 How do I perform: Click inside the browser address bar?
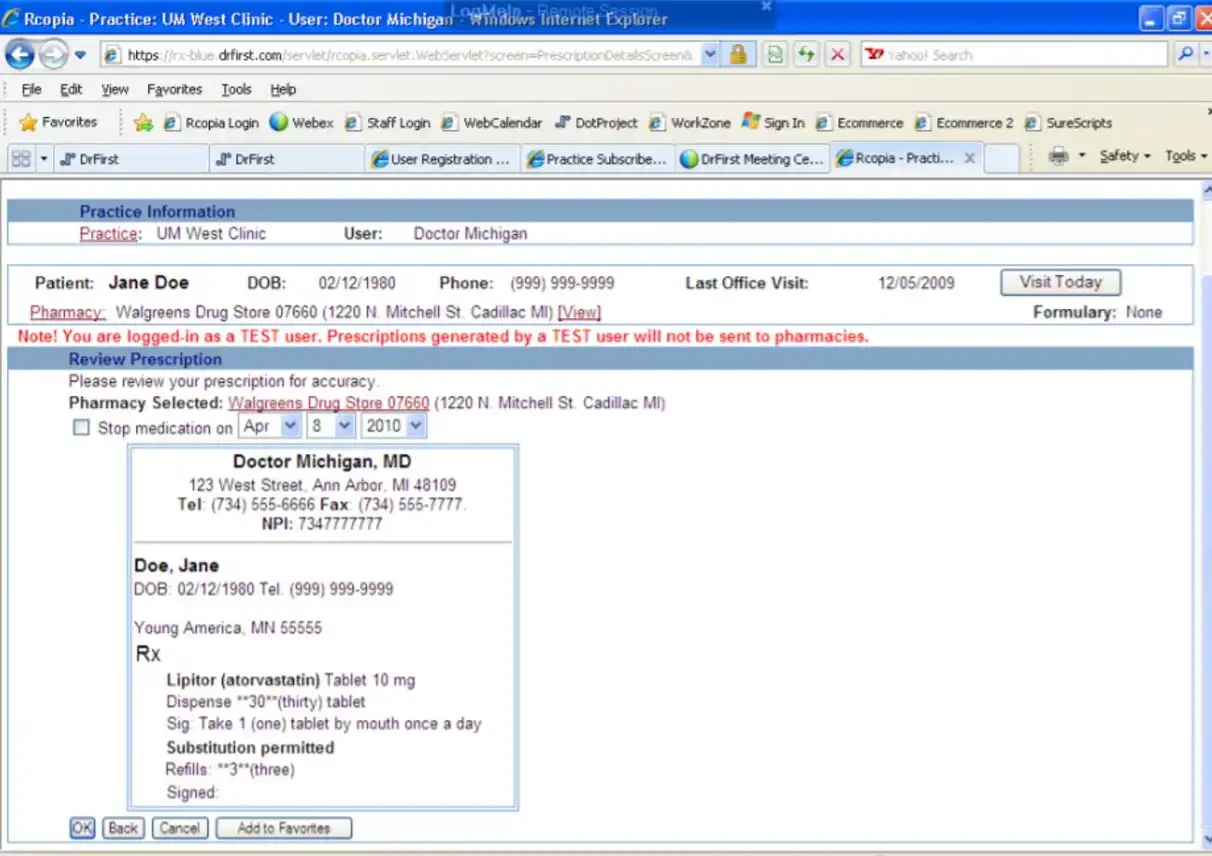400,55
